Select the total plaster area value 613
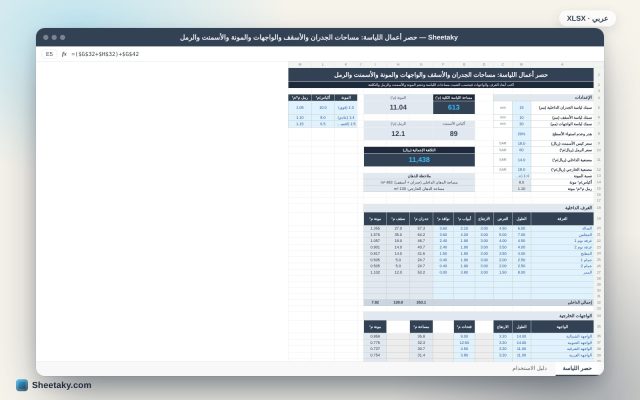Screen dimensions: 640x400 pyautogui.click(x=453, y=107)
